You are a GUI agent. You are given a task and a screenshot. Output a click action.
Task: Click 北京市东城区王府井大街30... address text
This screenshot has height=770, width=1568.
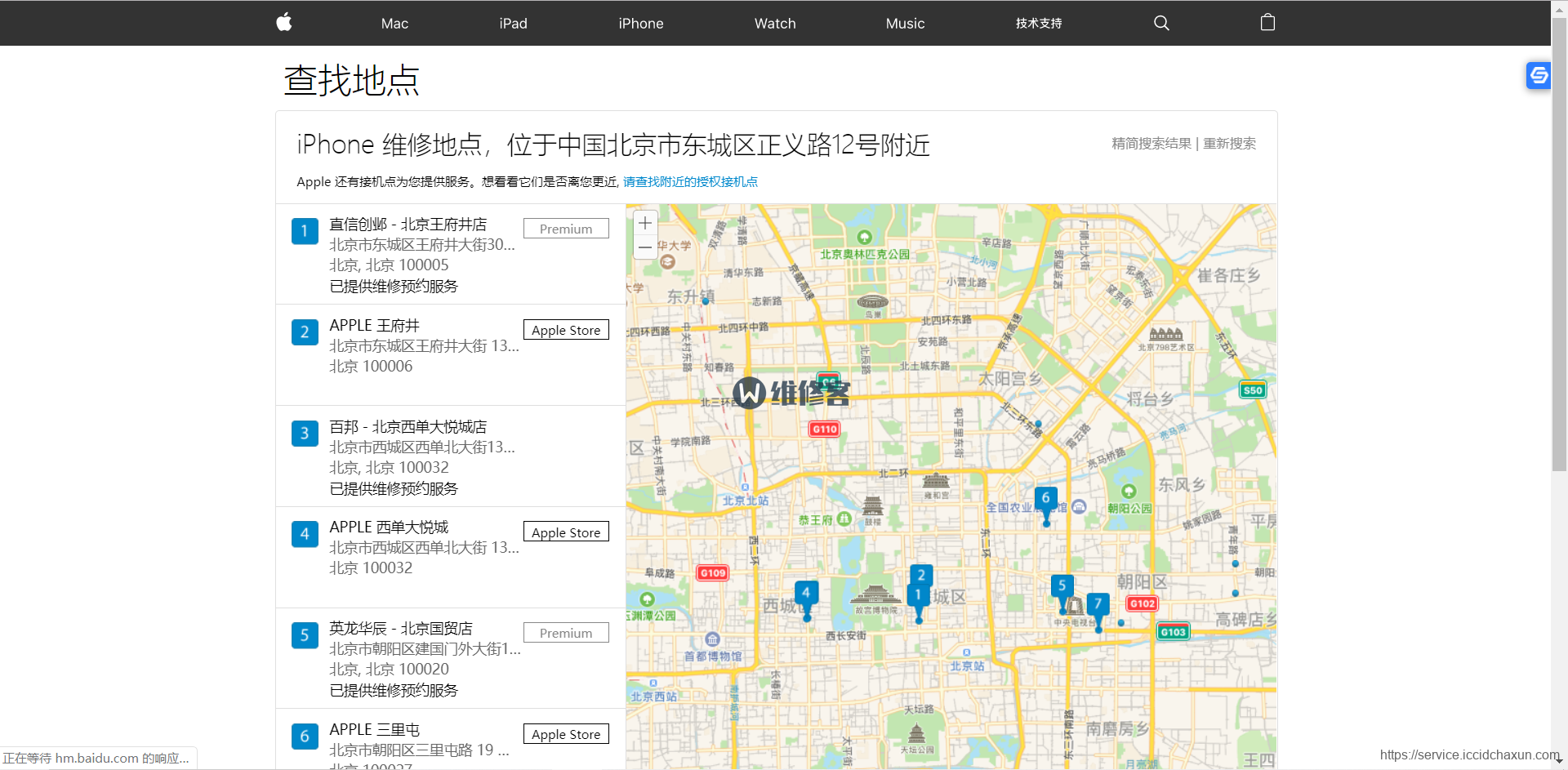tap(422, 245)
